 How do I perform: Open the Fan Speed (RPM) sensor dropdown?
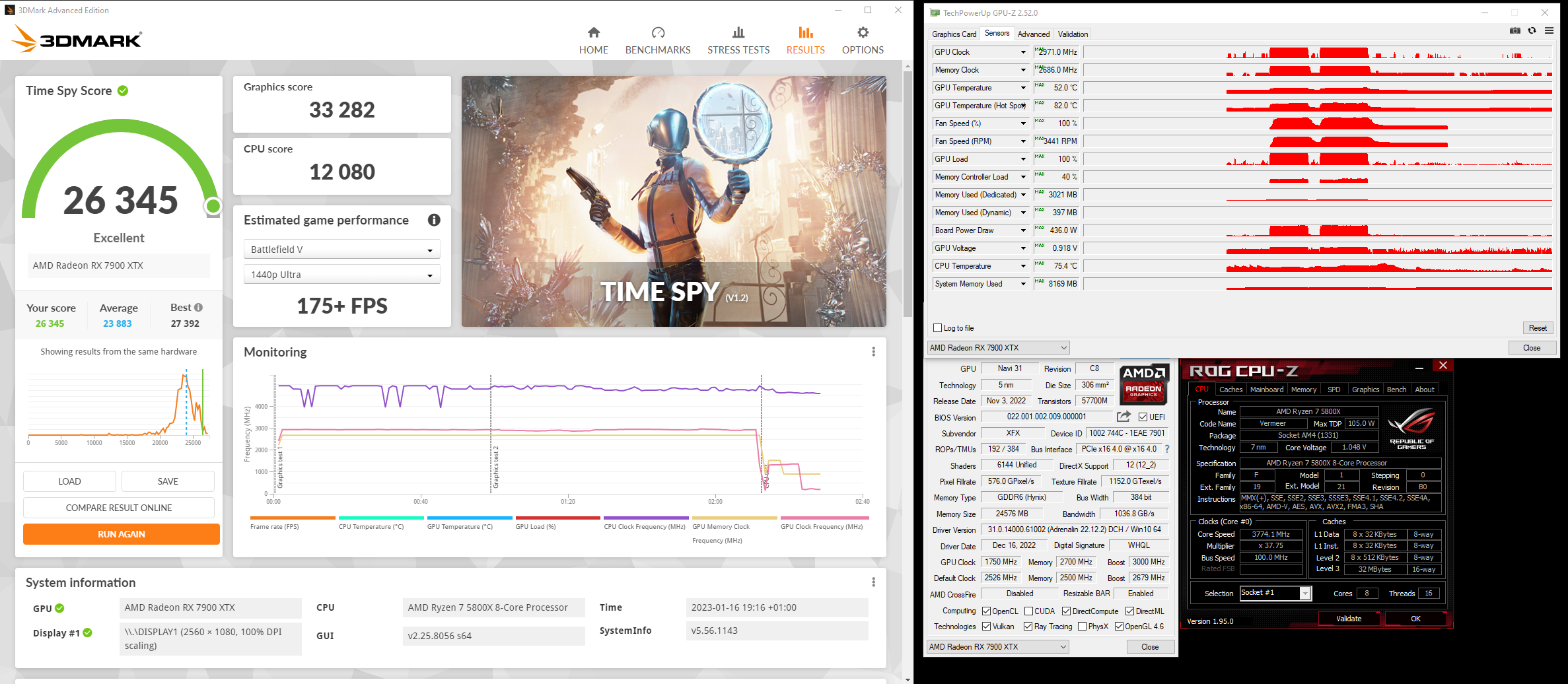(1023, 141)
